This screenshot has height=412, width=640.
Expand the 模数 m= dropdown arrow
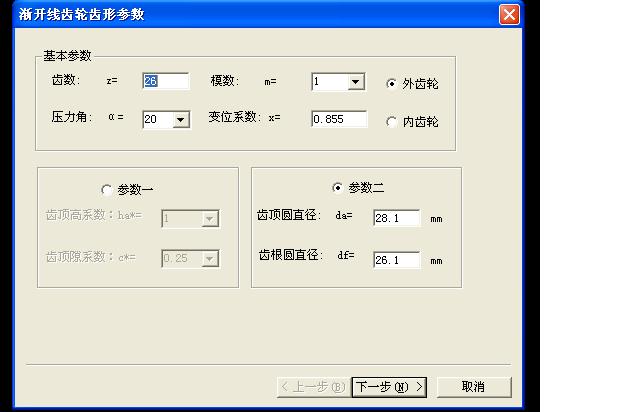point(356,82)
